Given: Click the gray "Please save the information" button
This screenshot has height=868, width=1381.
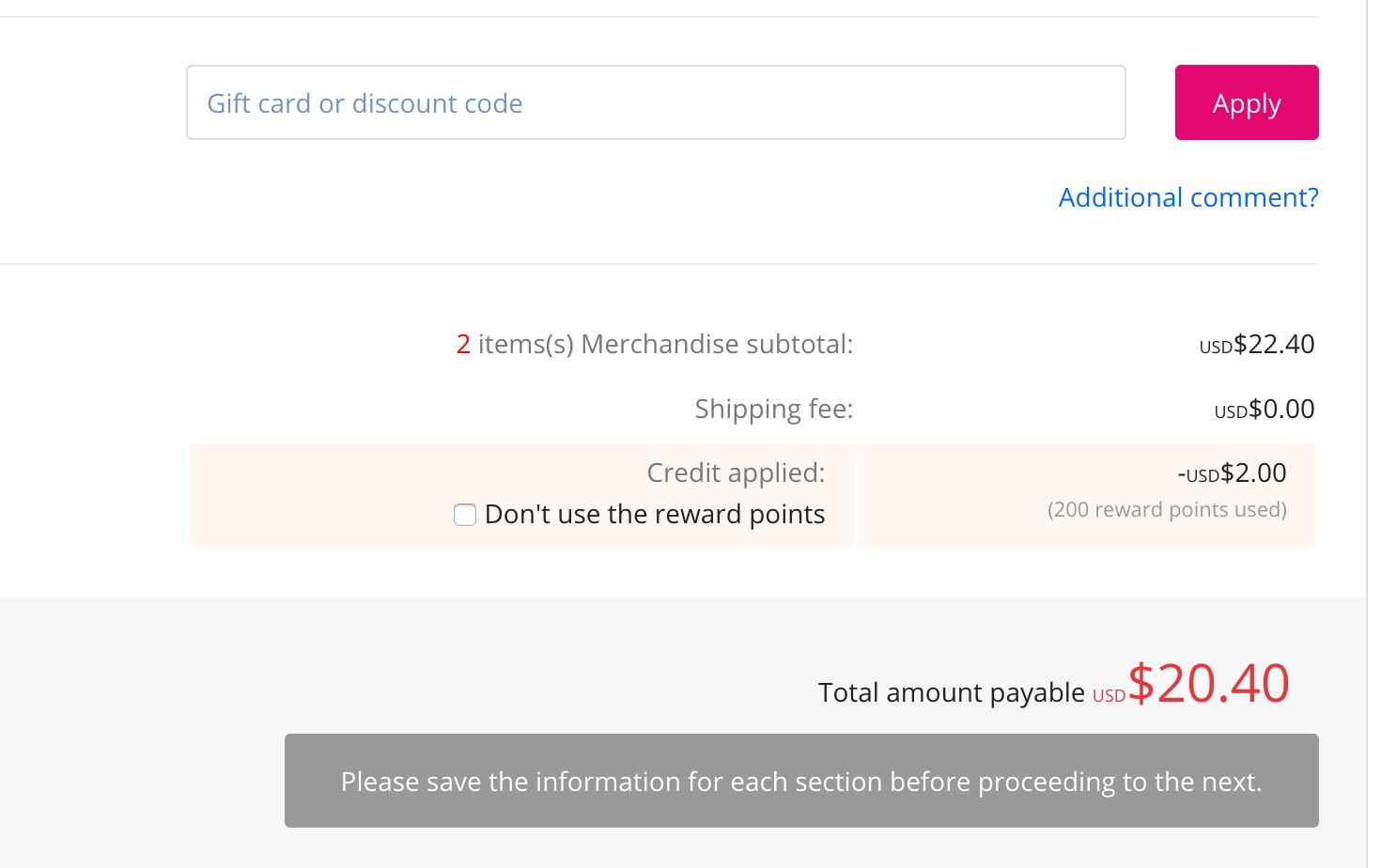Looking at the screenshot, I should [801, 781].
